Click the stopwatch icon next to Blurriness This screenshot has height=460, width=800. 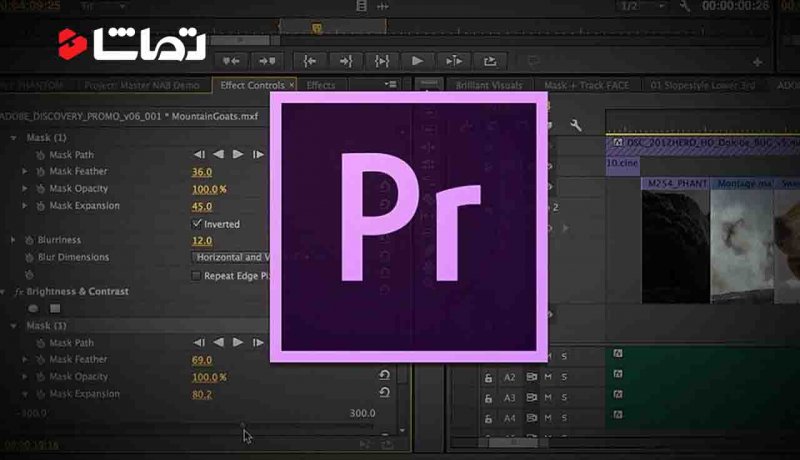[41, 241]
